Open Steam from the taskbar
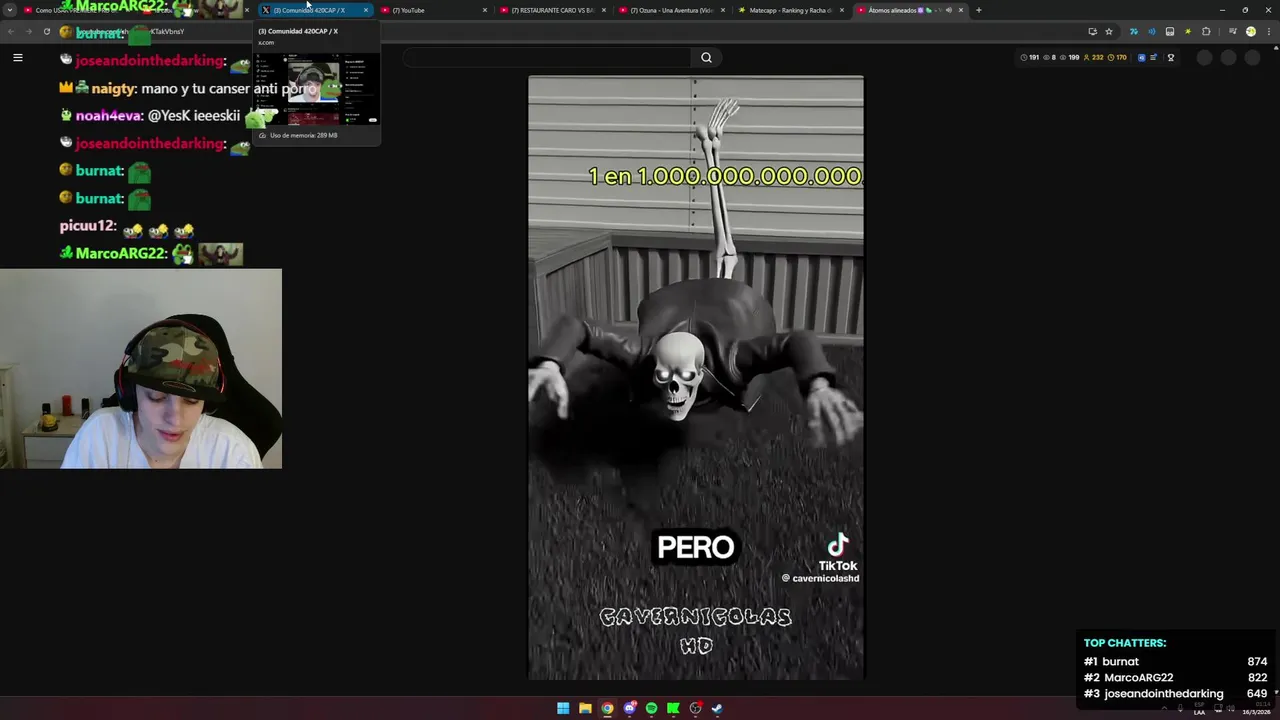 coord(717,708)
